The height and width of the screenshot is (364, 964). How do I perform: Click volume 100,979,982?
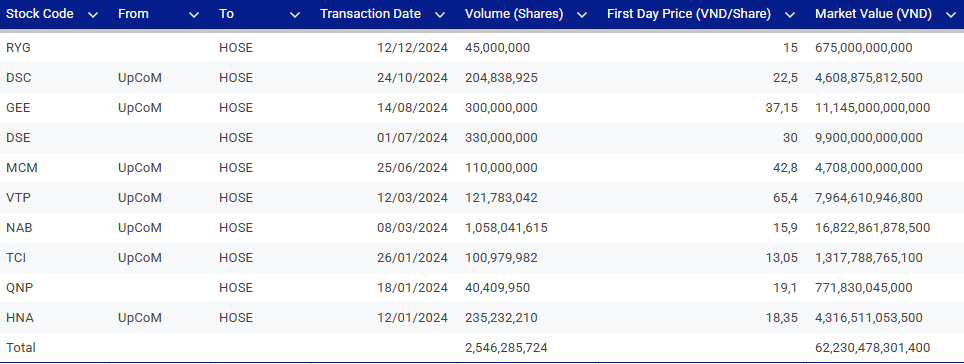[501, 258]
